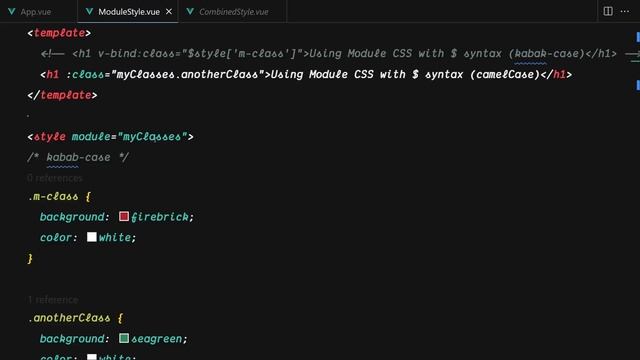Viewport: 640px width, 360px height.
Task: Click Vue icon on App.vue tab
Action: pyautogui.click(x=12, y=12)
